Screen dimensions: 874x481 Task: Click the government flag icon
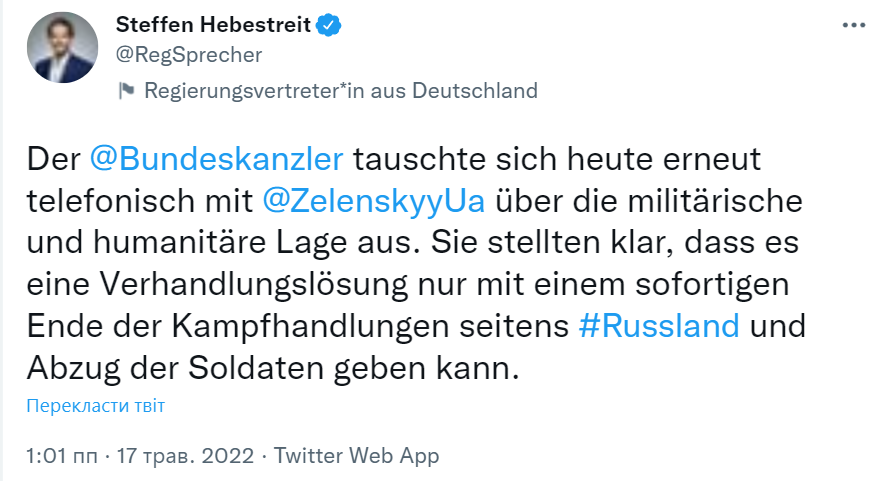[127, 91]
